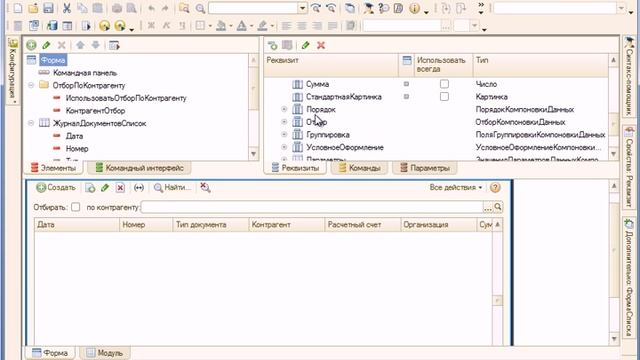The width and height of the screenshot is (640, 360).
Task: Click the Создать button
Action: 56,188
